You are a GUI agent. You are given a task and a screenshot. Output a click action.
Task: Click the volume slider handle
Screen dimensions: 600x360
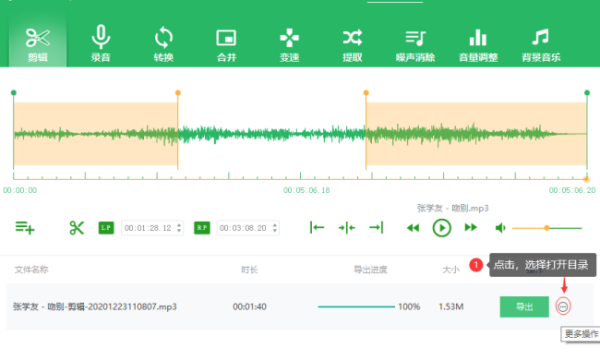[547, 228]
